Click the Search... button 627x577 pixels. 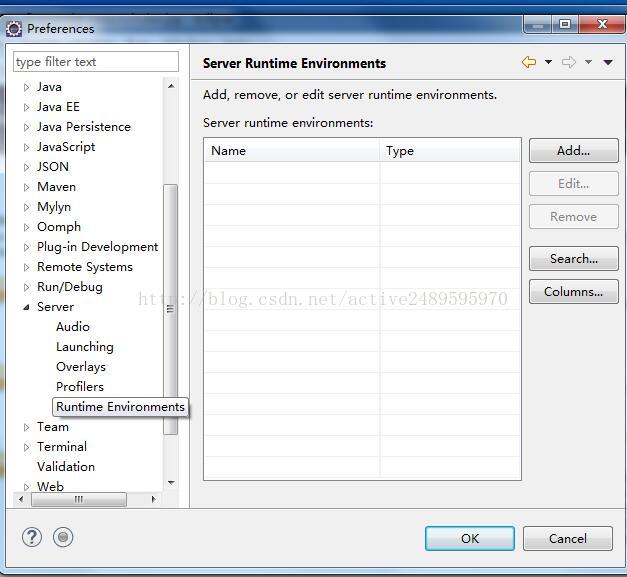tap(573, 258)
